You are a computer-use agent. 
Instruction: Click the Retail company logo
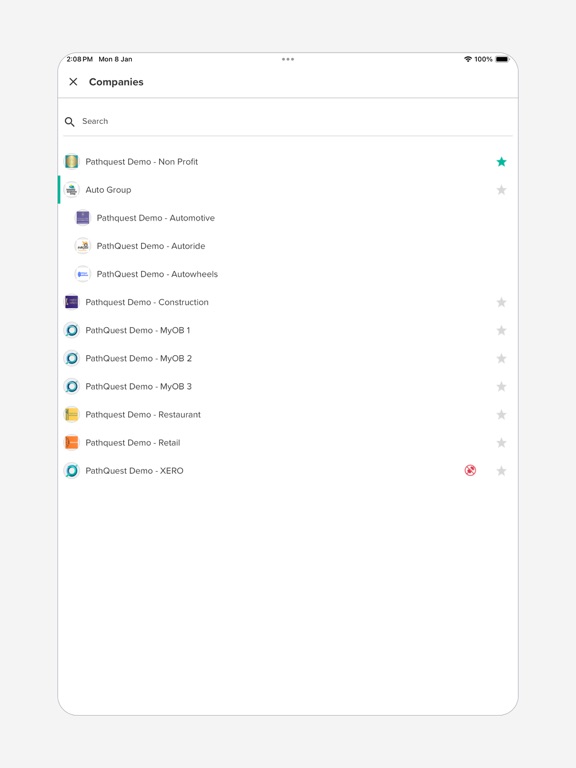tap(72, 443)
